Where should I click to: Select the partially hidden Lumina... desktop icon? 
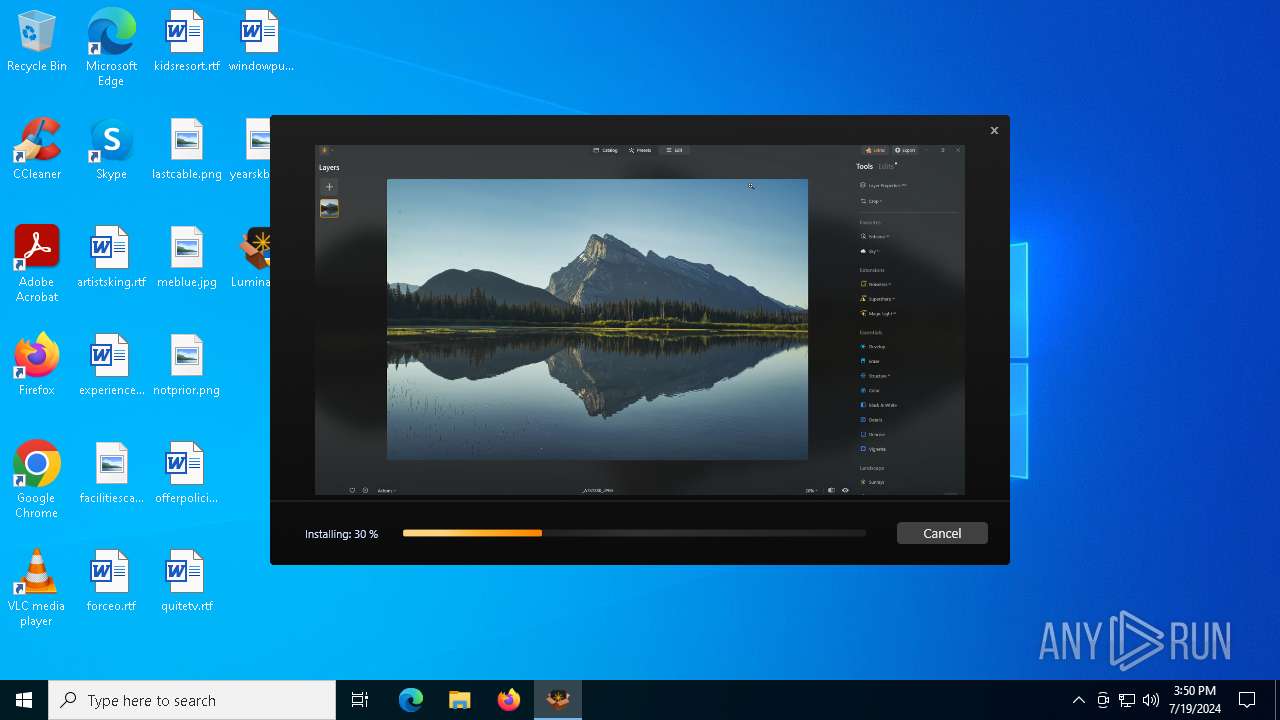[251, 258]
